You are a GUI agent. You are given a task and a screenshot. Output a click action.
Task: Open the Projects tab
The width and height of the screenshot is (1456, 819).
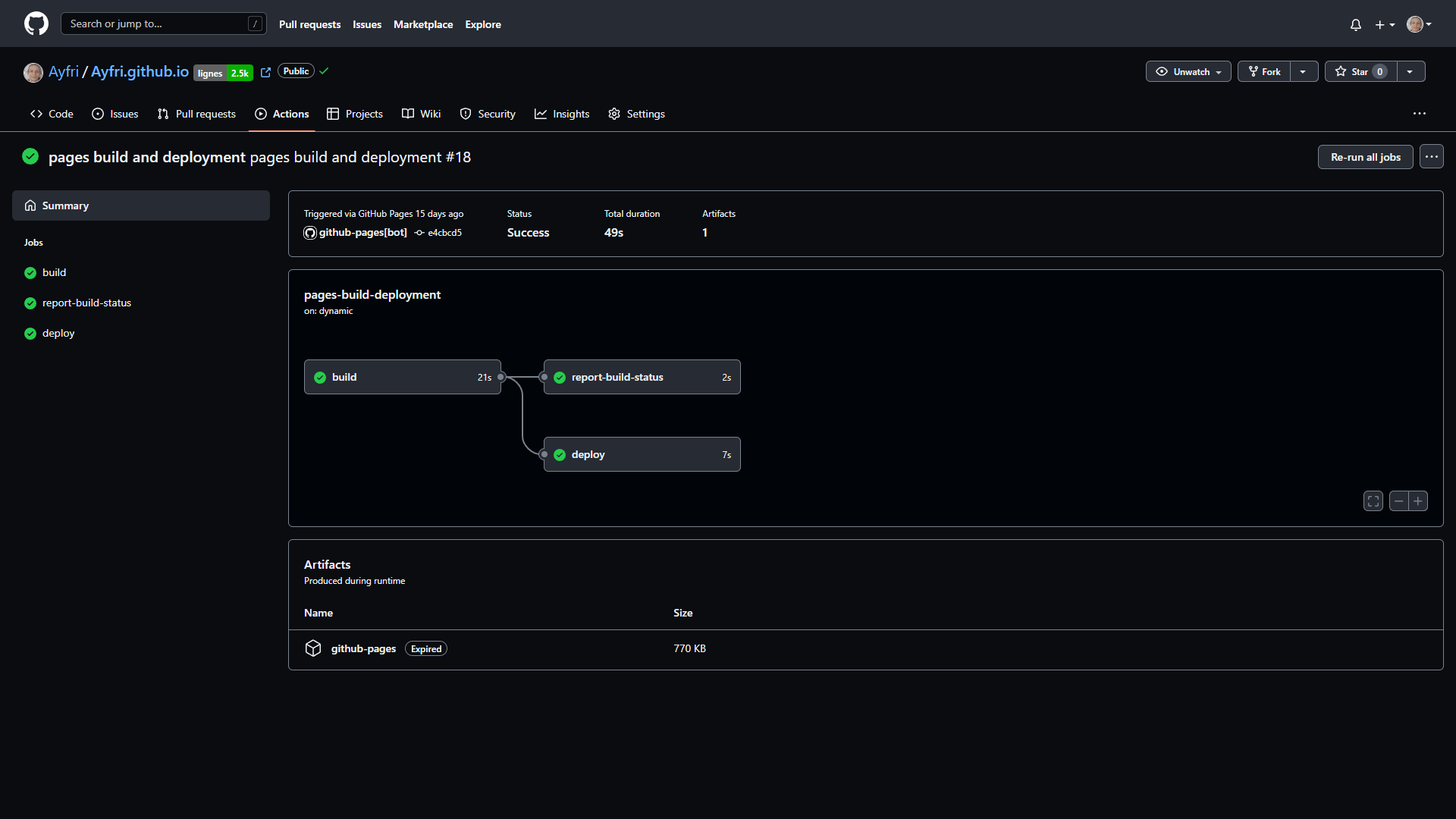point(355,114)
